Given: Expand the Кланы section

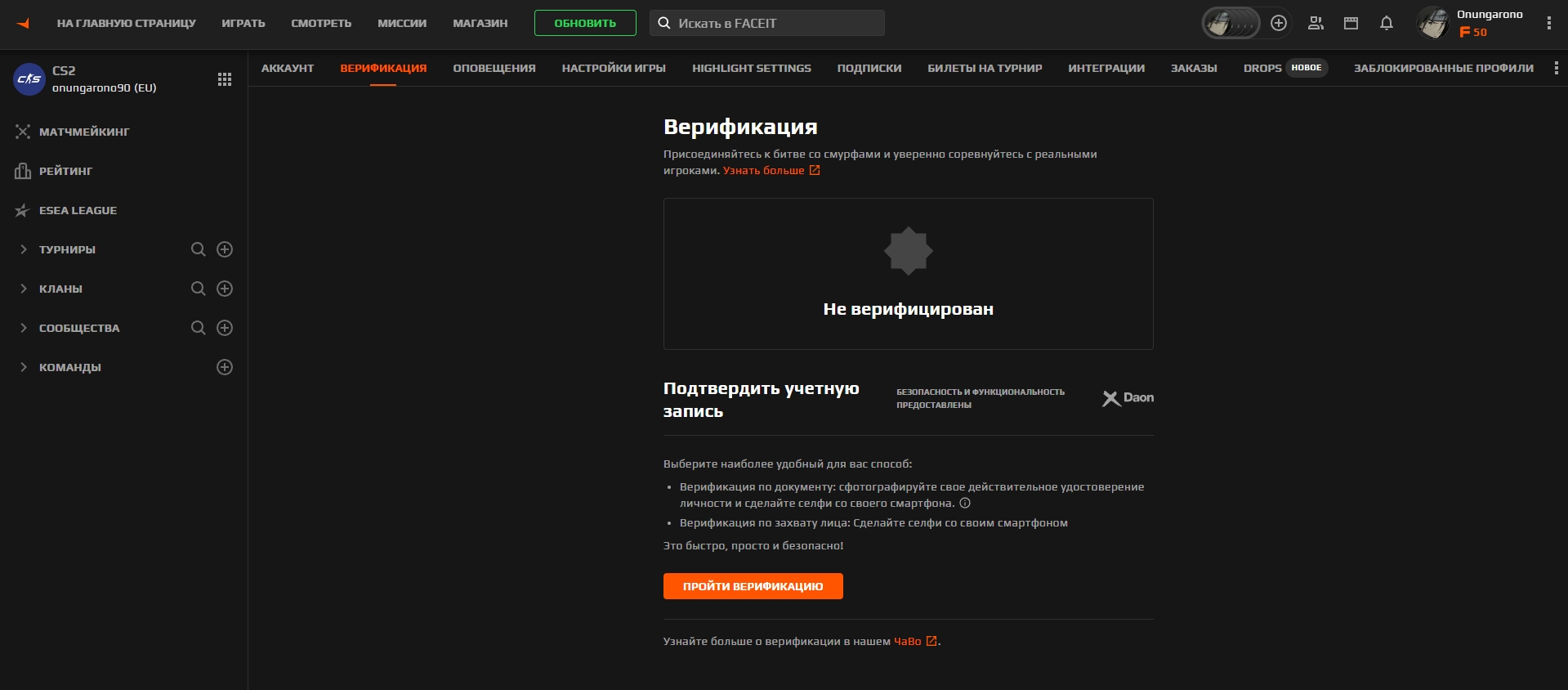Looking at the screenshot, I should 23,289.
